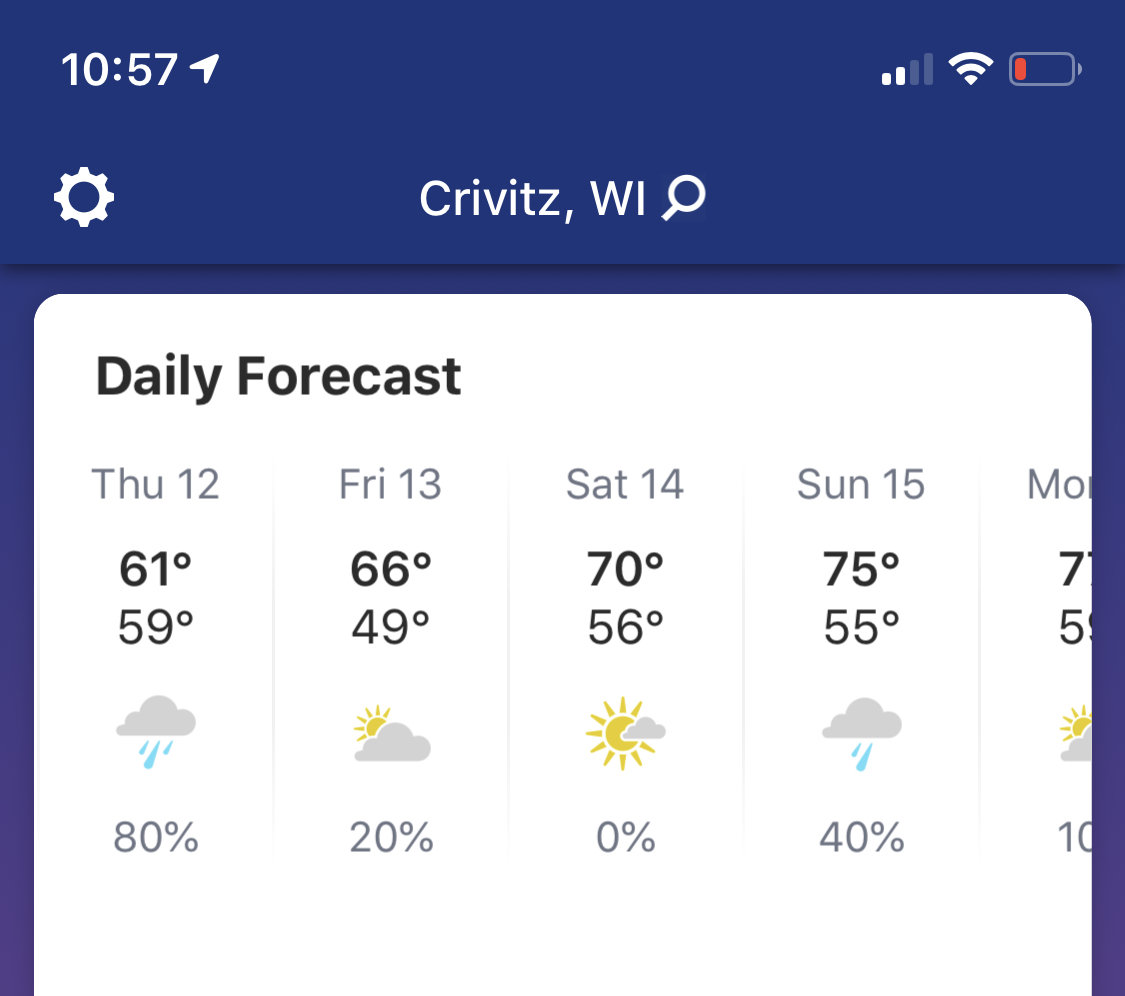Open Sun 15 forecast details
The height and width of the screenshot is (996, 1125).
point(861,660)
